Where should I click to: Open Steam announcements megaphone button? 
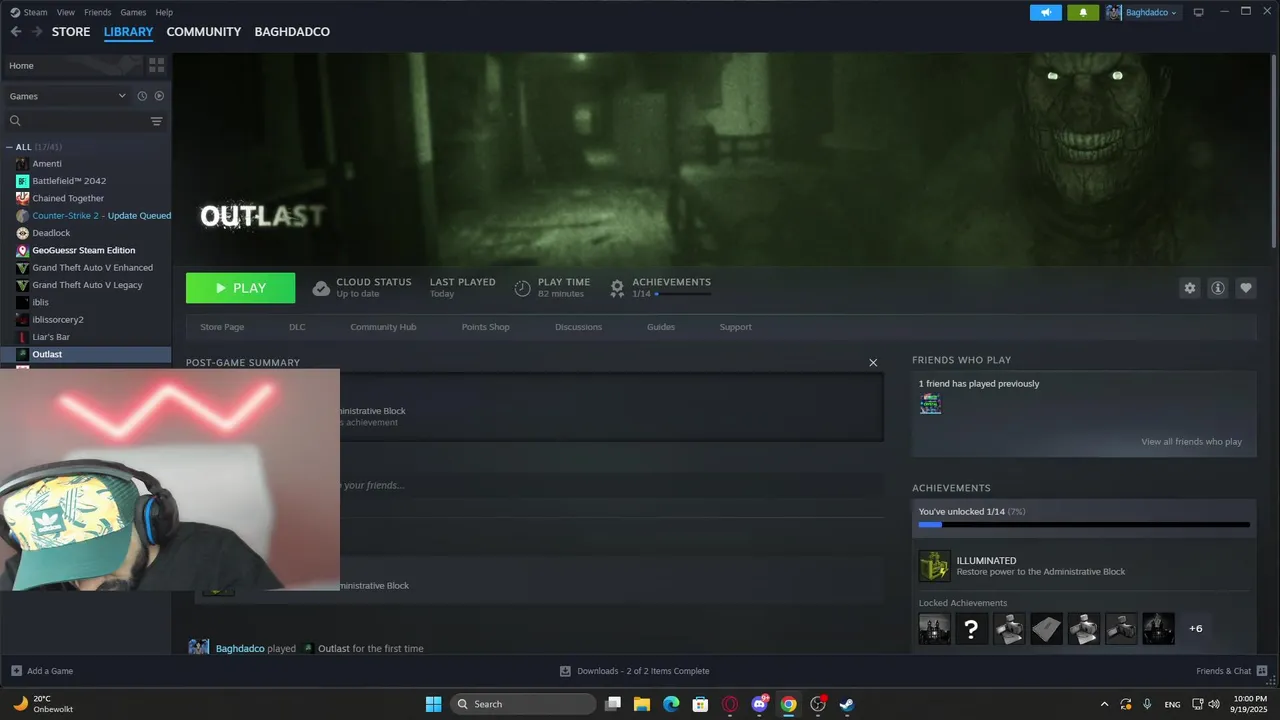pos(1046,12)
